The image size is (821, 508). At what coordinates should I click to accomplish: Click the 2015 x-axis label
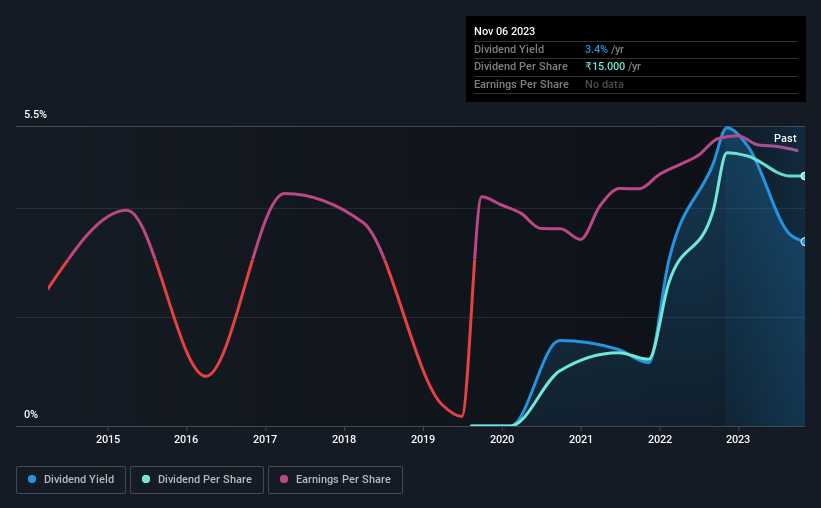point(108,439)
